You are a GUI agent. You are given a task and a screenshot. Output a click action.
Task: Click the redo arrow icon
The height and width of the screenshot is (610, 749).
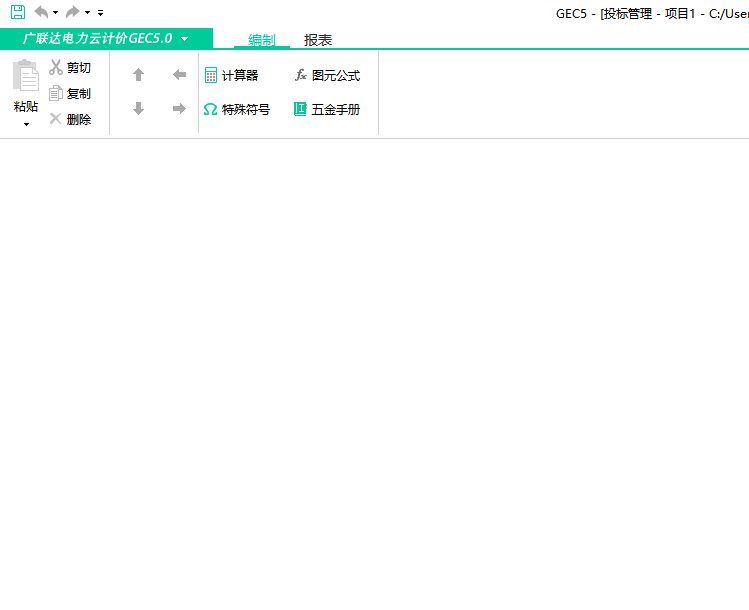click(73, 12)
